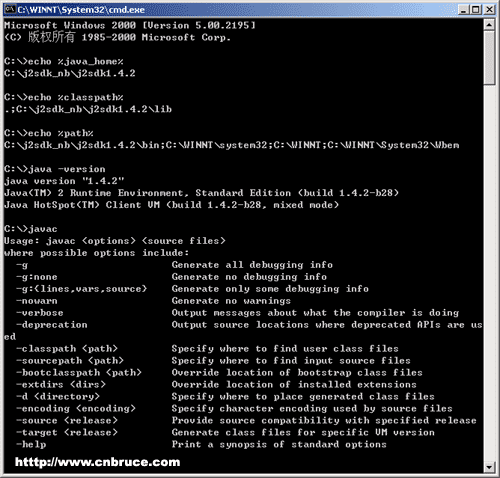Click the '-g:none' option text
Screen dimensions: 500x478
coord(37,277)
